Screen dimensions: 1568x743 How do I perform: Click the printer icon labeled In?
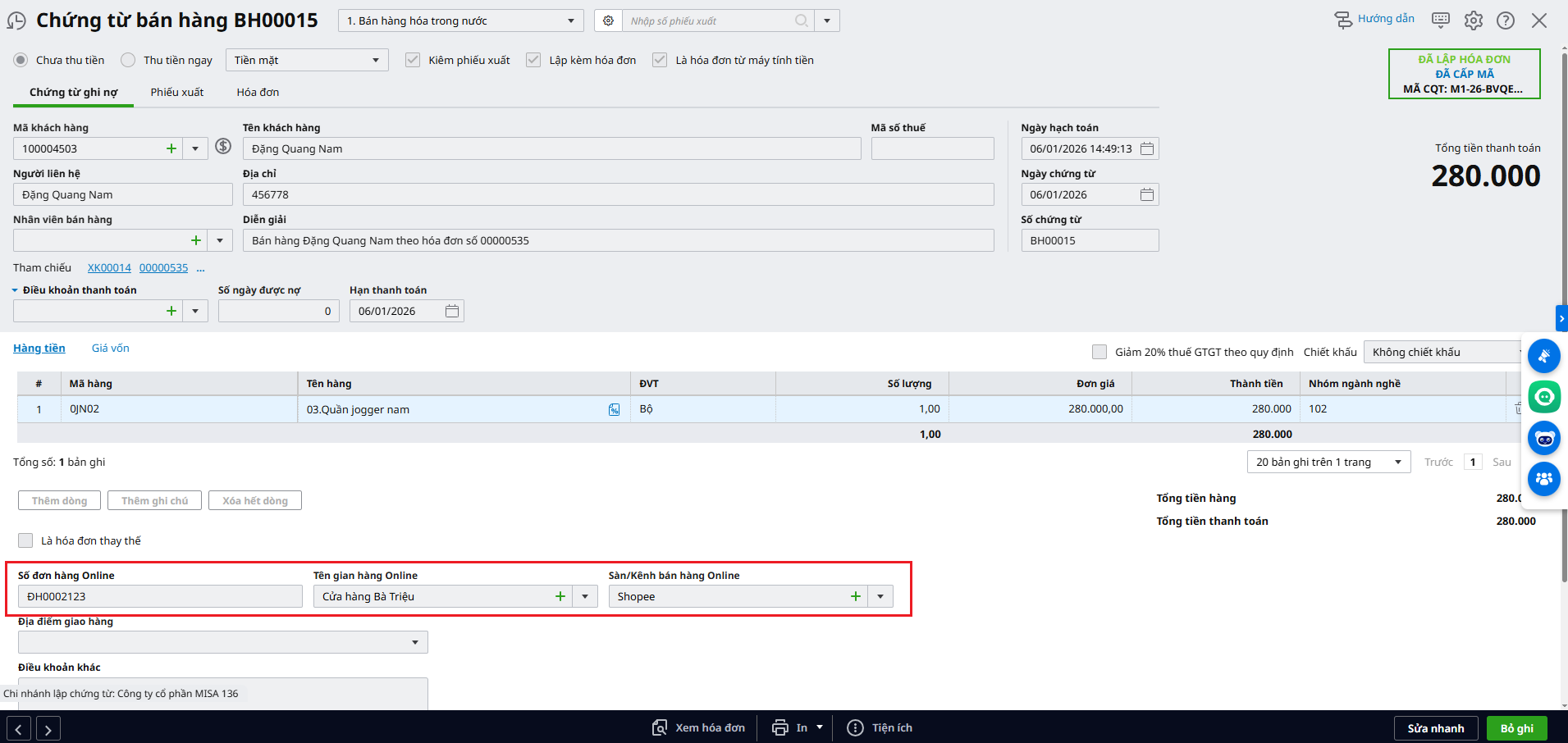pos(780,727)
